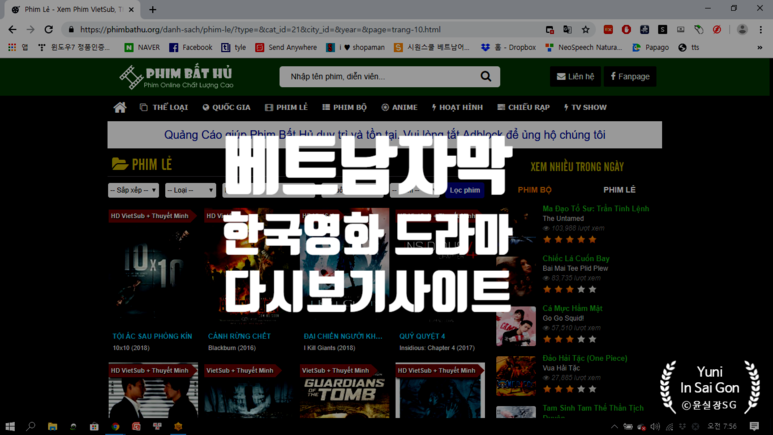Click the address bar URL
This screenshot has height=435, width=773.
[x=260, y=30]
